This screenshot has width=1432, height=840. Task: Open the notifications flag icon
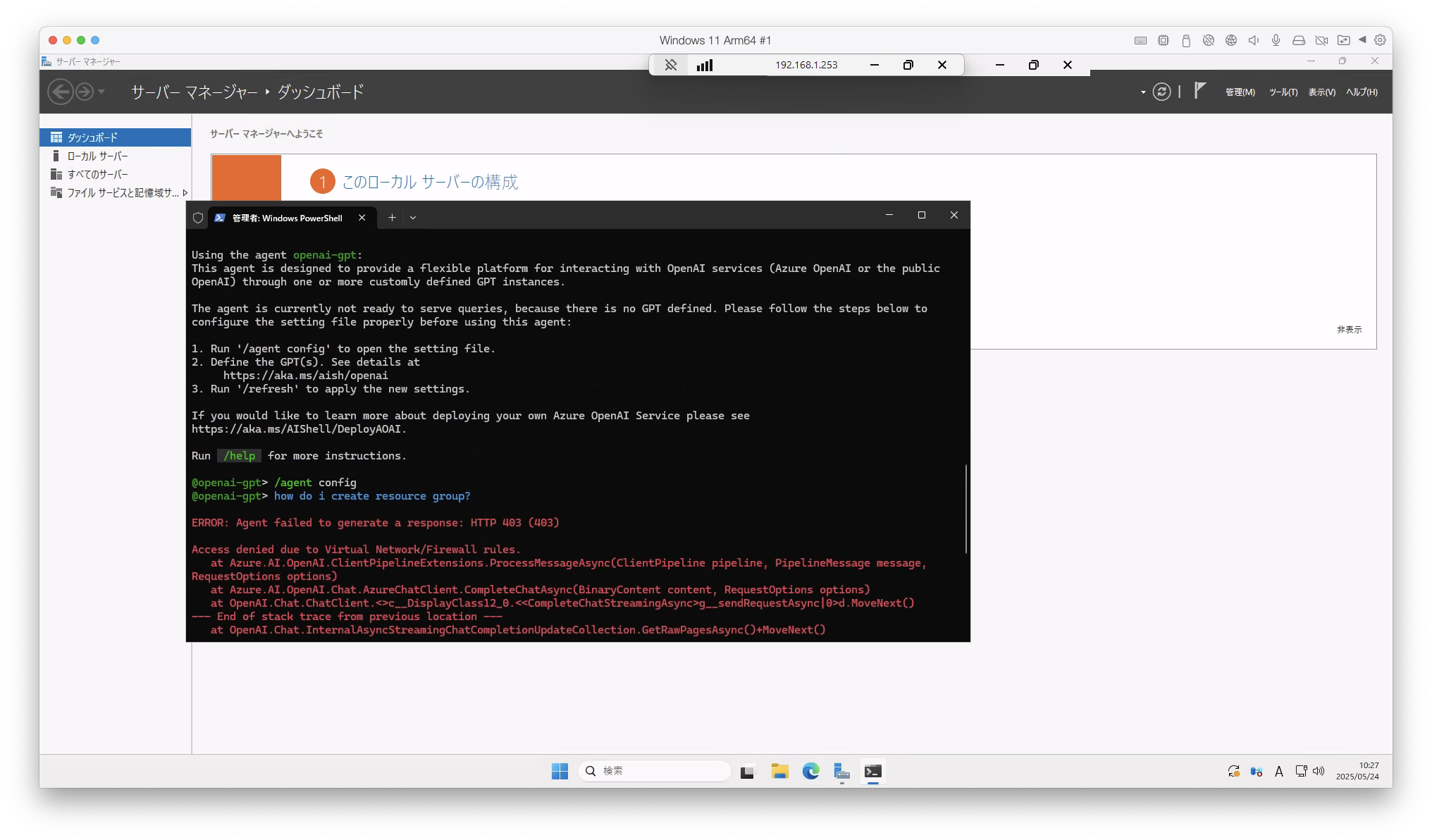[x=1200, y=90]
